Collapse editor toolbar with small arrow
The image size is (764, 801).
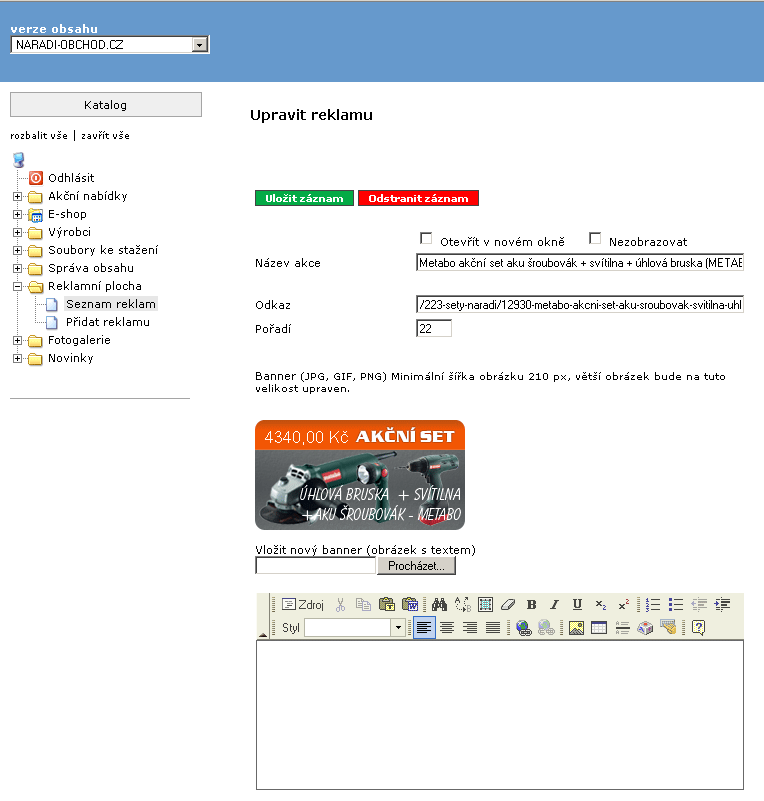point(263,635)
